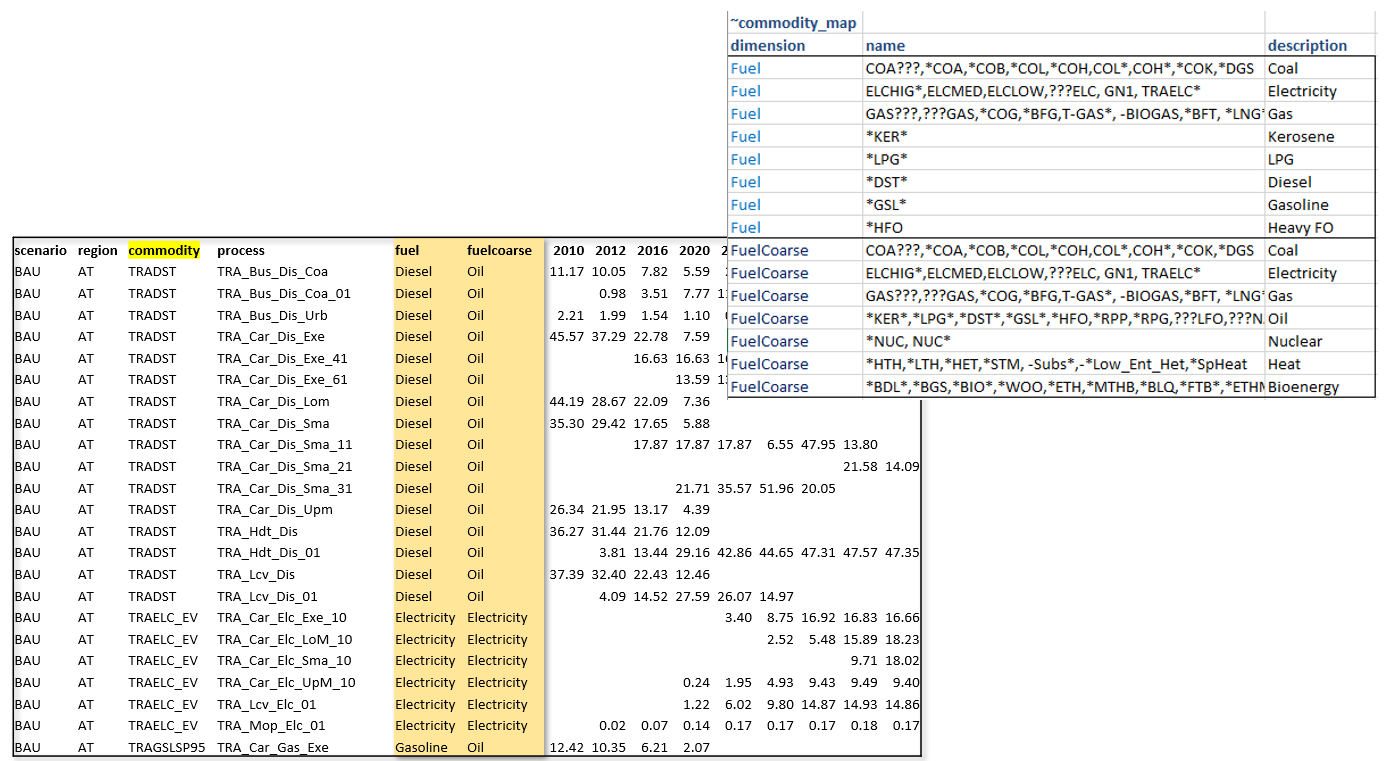Select the '*GSL*' name cell
Screen dimensions: 1389x761
[x=1064, y=205]
